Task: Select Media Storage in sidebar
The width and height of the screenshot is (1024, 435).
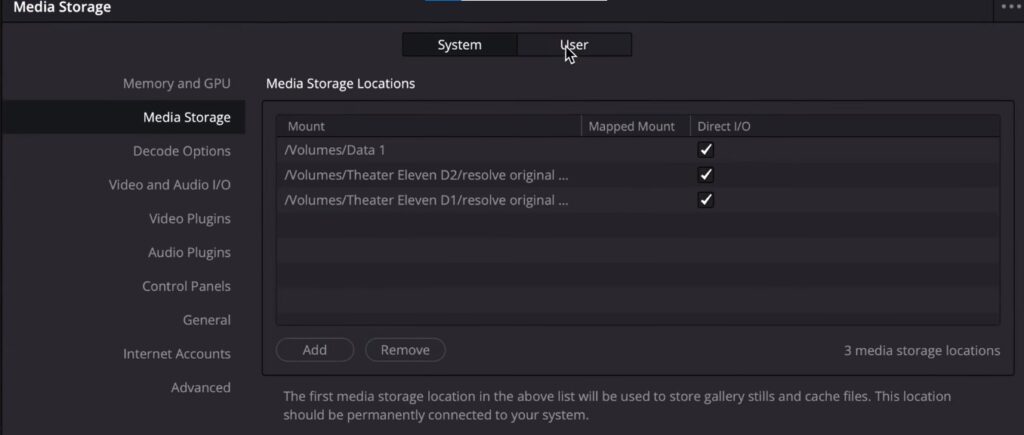Action: tap(186, 118)
